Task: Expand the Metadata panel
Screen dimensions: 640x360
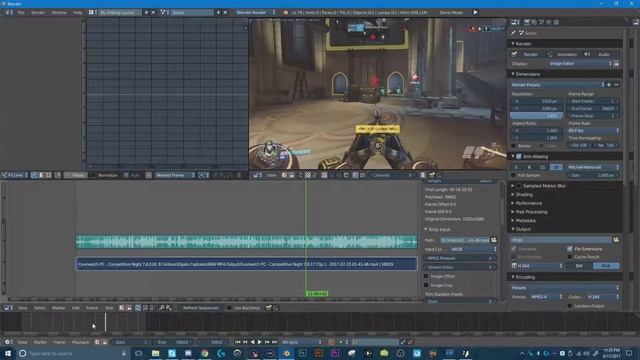Action: [x=525, y=220]
